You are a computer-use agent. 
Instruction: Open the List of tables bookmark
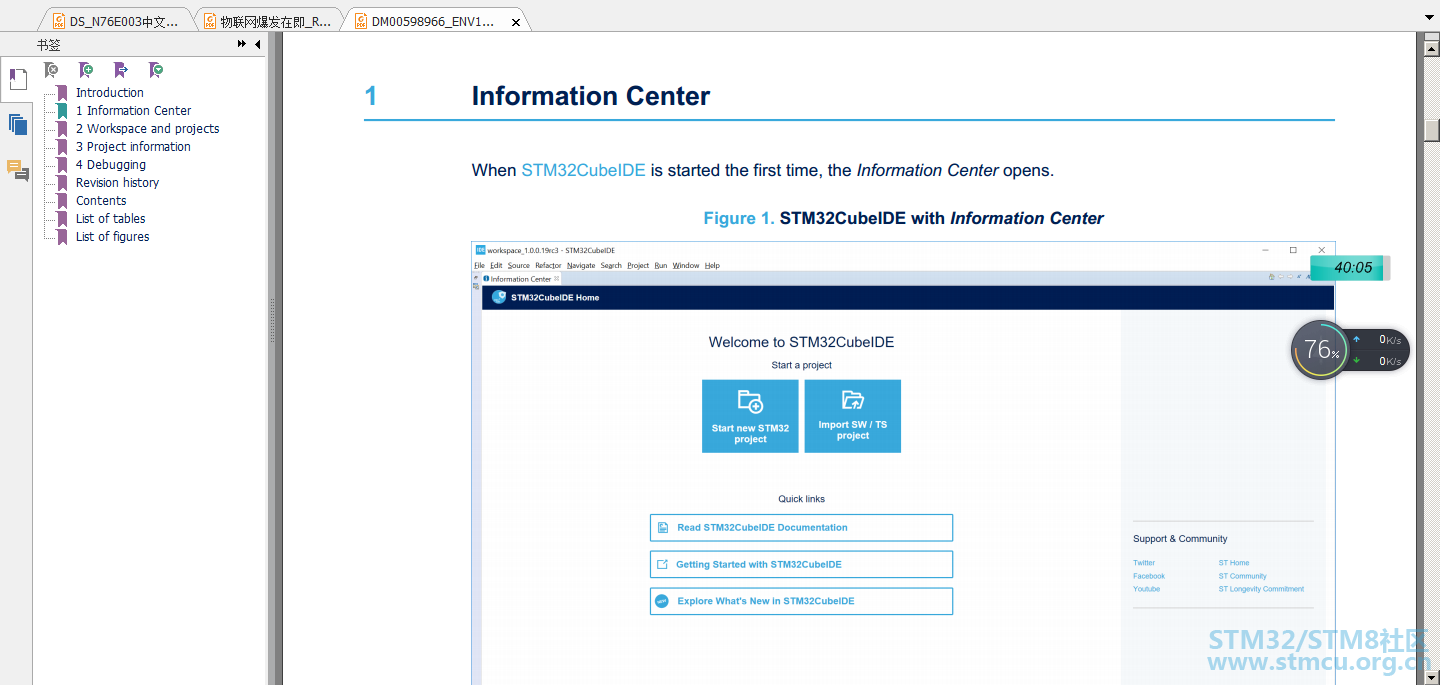(110, 219)
